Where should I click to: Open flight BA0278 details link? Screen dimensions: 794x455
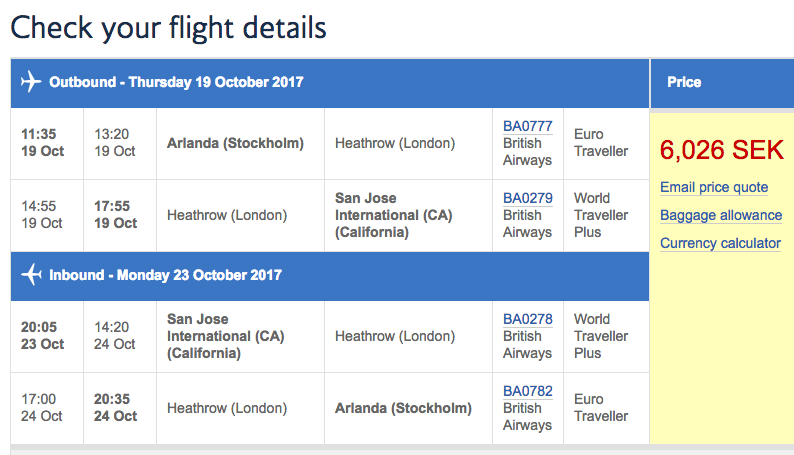(527, 319)
